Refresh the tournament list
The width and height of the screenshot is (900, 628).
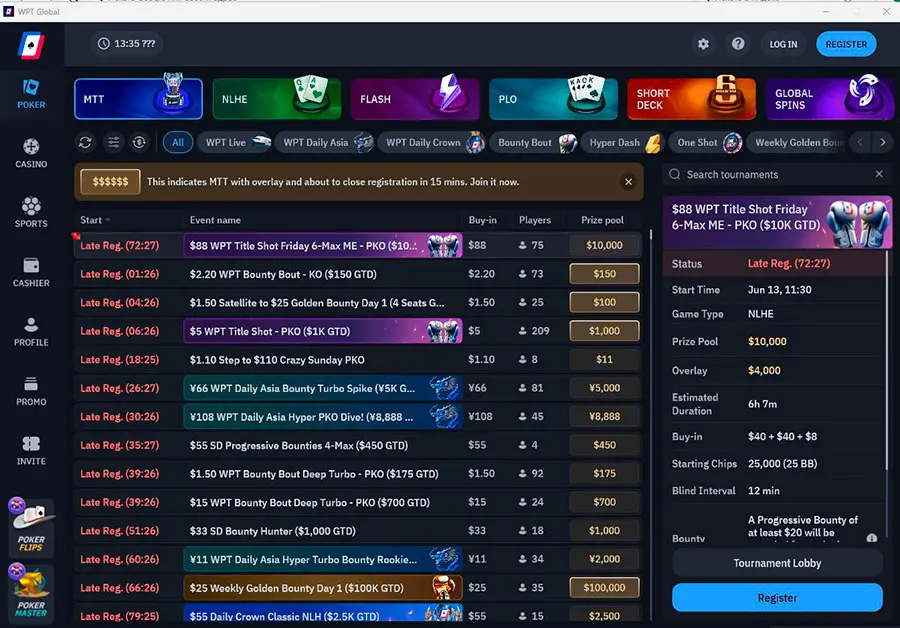click(x=86, y=143)
